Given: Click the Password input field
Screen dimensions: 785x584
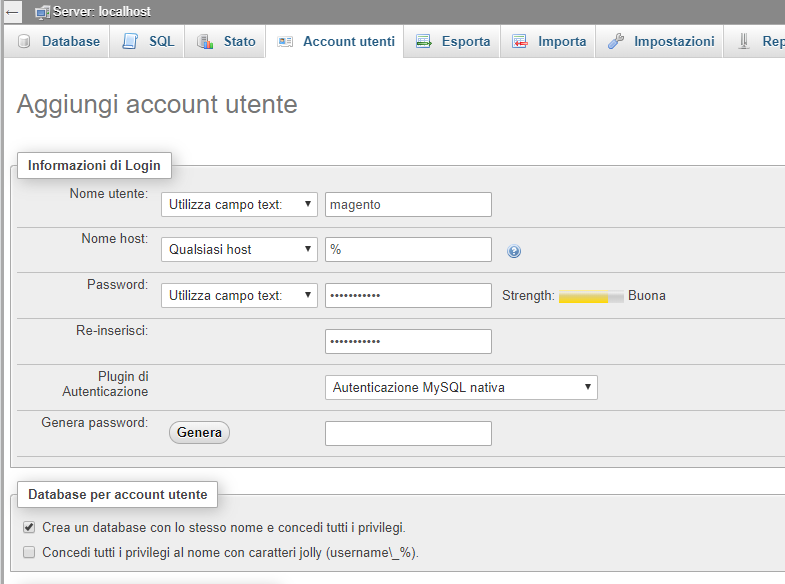Looking at the screenshot, I should pyautogui.click(x=408, y=295).
